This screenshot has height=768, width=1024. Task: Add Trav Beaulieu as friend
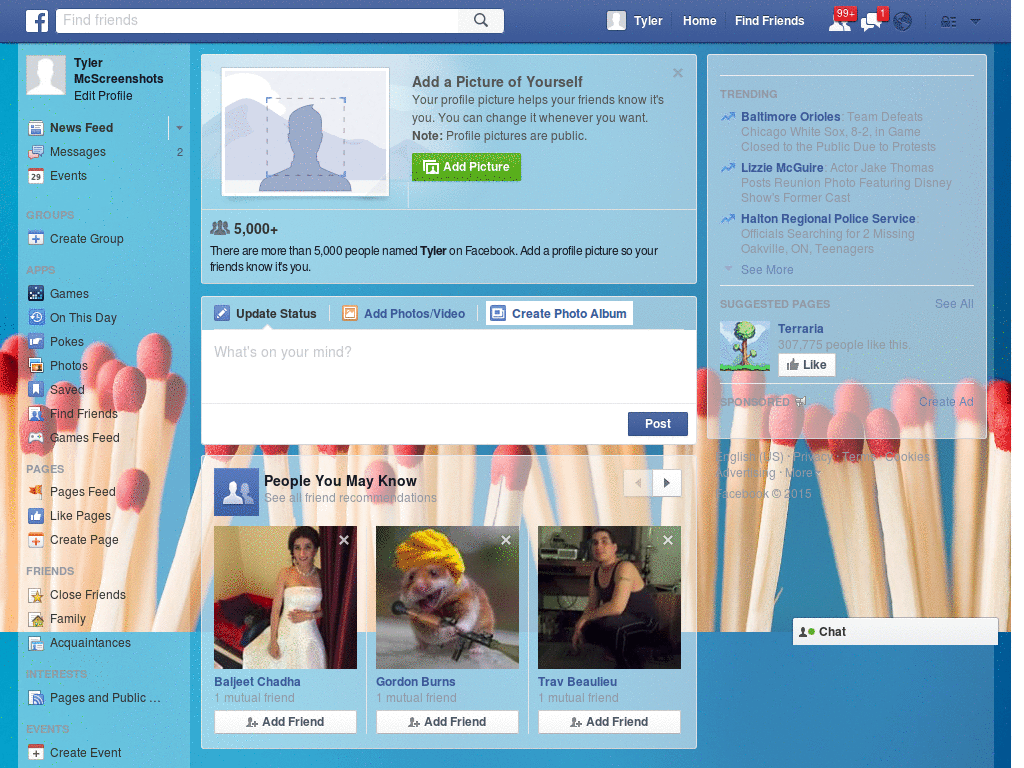pos(609,722)
